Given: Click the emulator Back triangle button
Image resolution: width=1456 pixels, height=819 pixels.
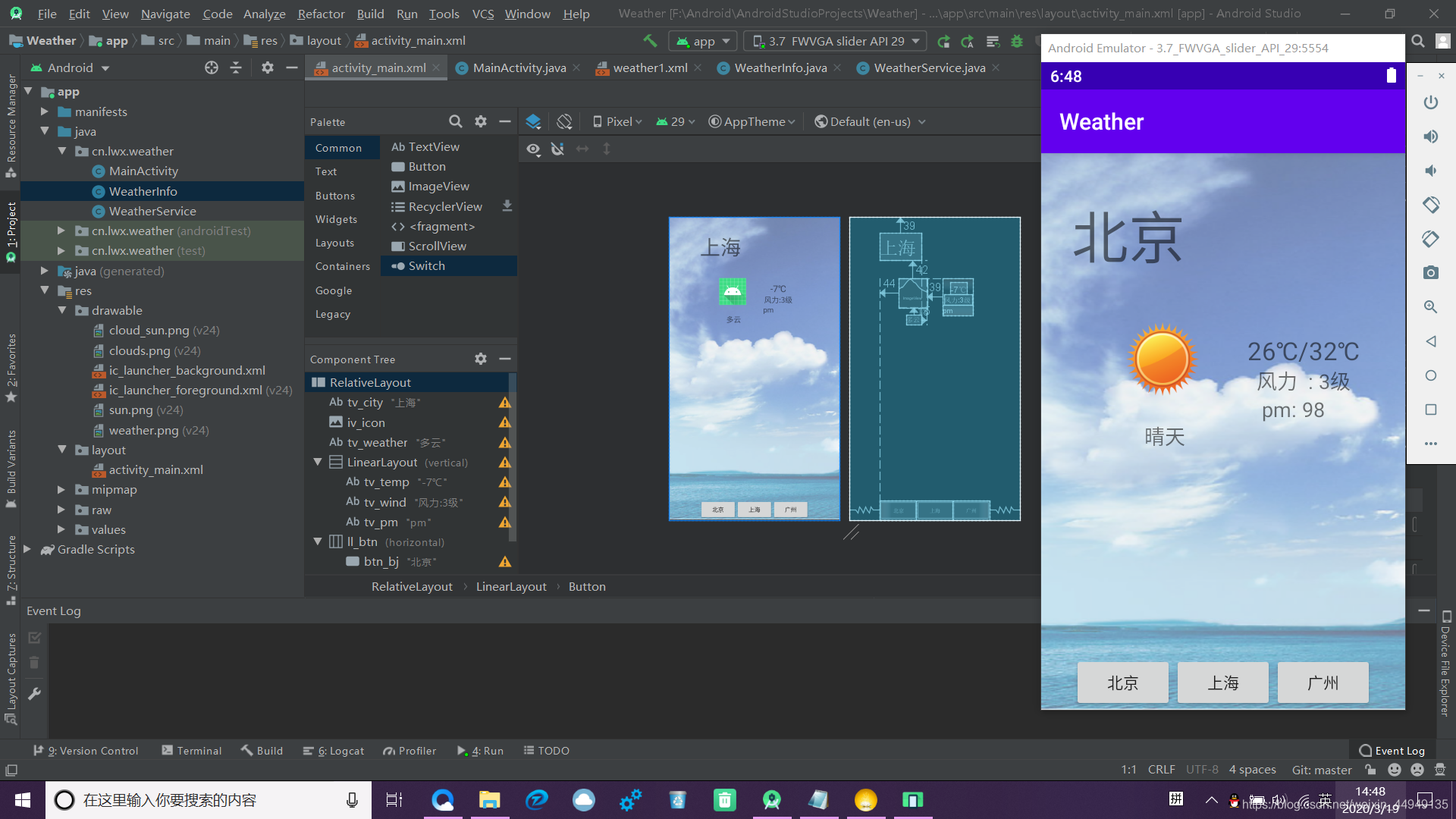Looking at the screenshot, I should 1430,341.
